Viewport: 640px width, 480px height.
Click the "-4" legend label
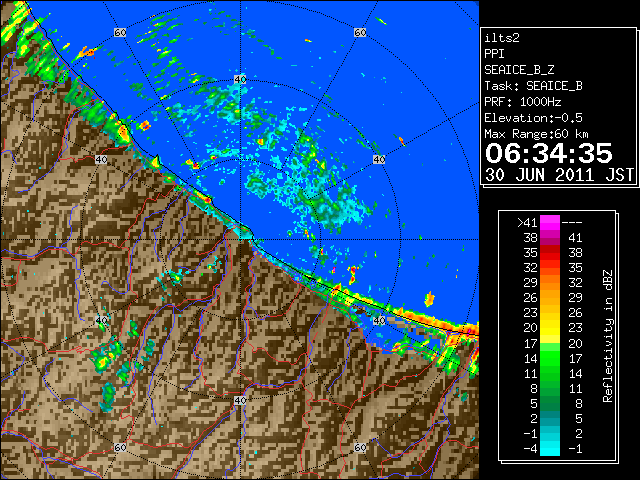(x=530, y=448)
